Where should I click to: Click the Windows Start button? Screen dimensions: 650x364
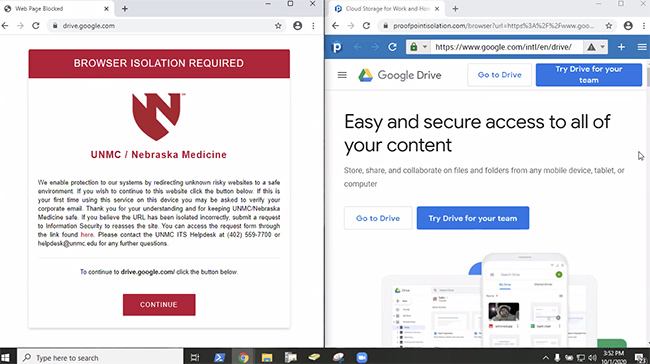pyautogui.click(x=5, y=357)
